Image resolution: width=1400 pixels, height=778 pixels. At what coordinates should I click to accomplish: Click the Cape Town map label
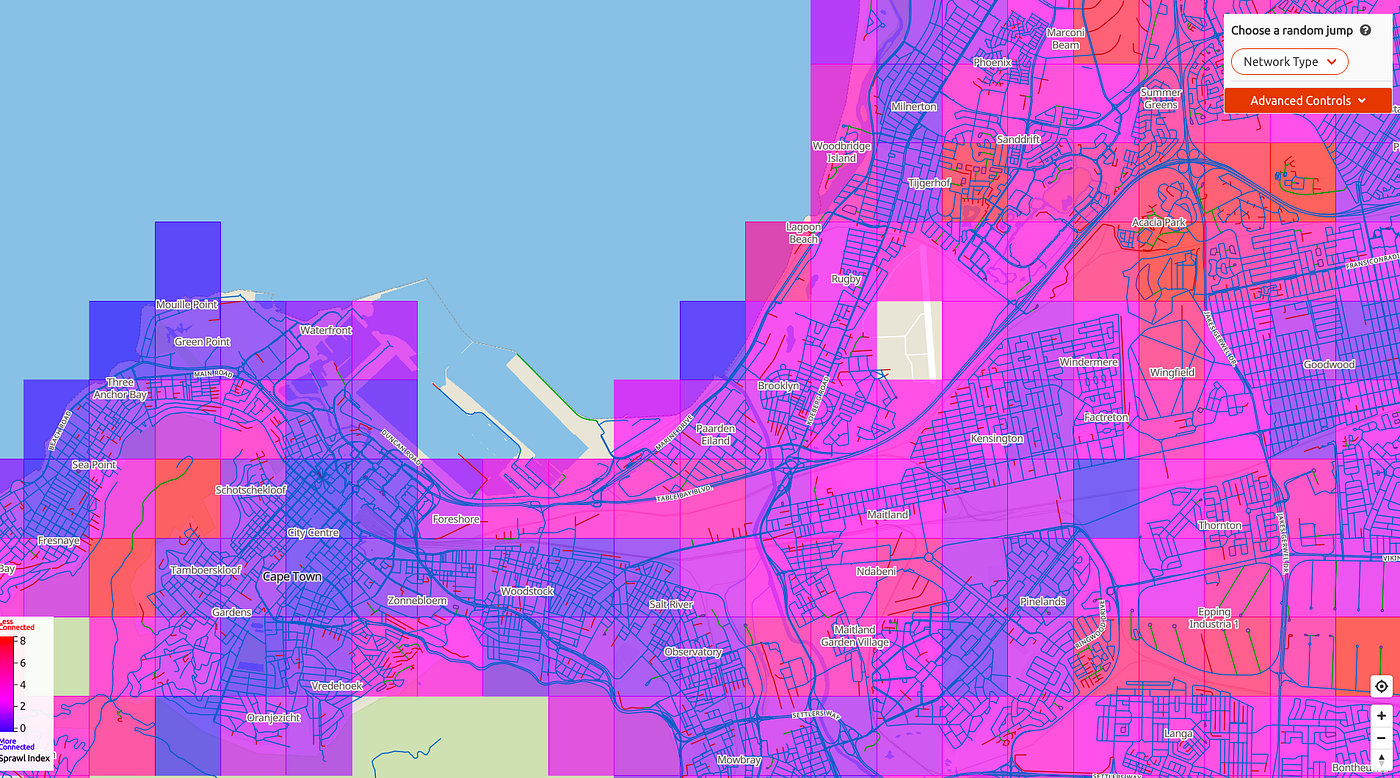coord(291,577)
